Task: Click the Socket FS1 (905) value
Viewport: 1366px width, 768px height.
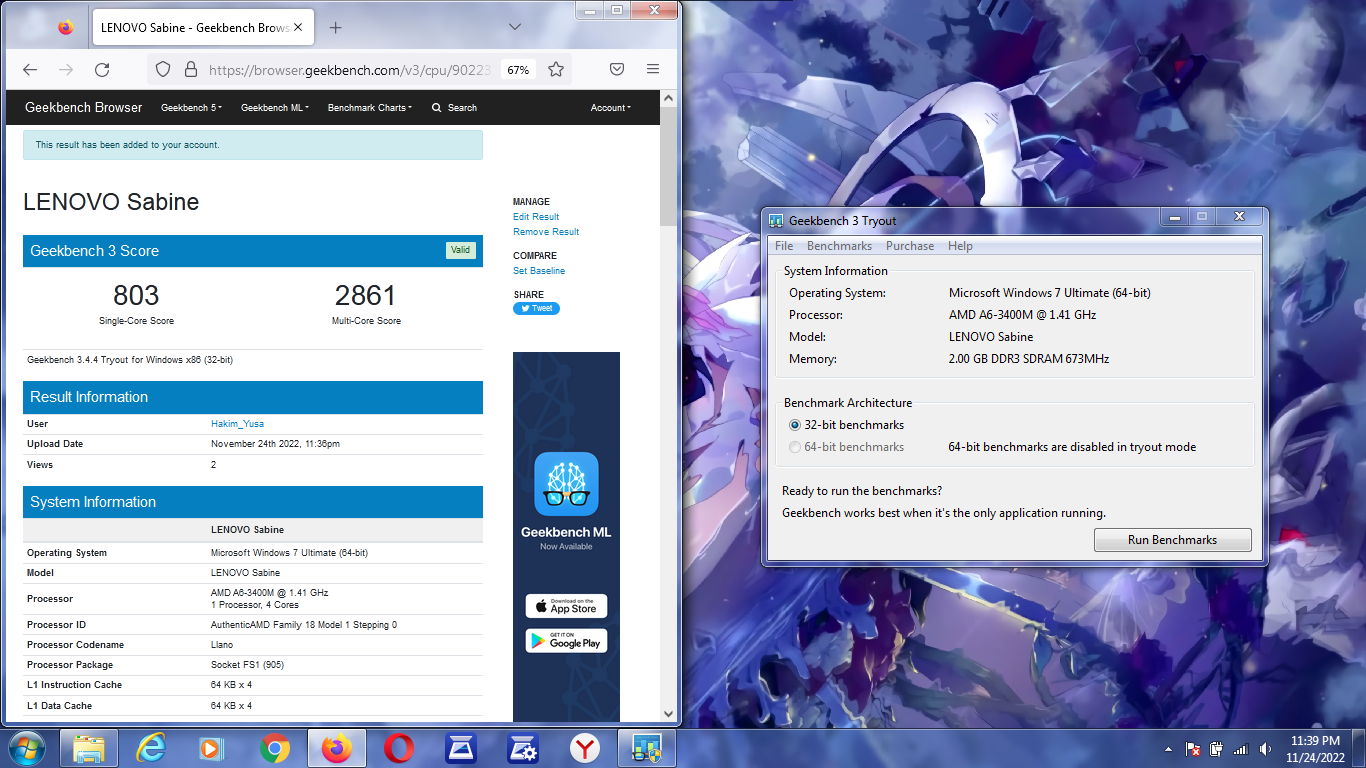Action: pos(247,665)
